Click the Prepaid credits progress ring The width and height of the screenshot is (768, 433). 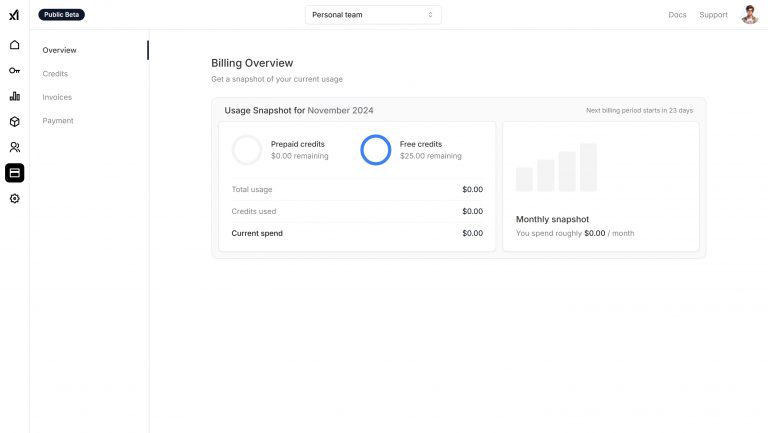click(246, 150)
